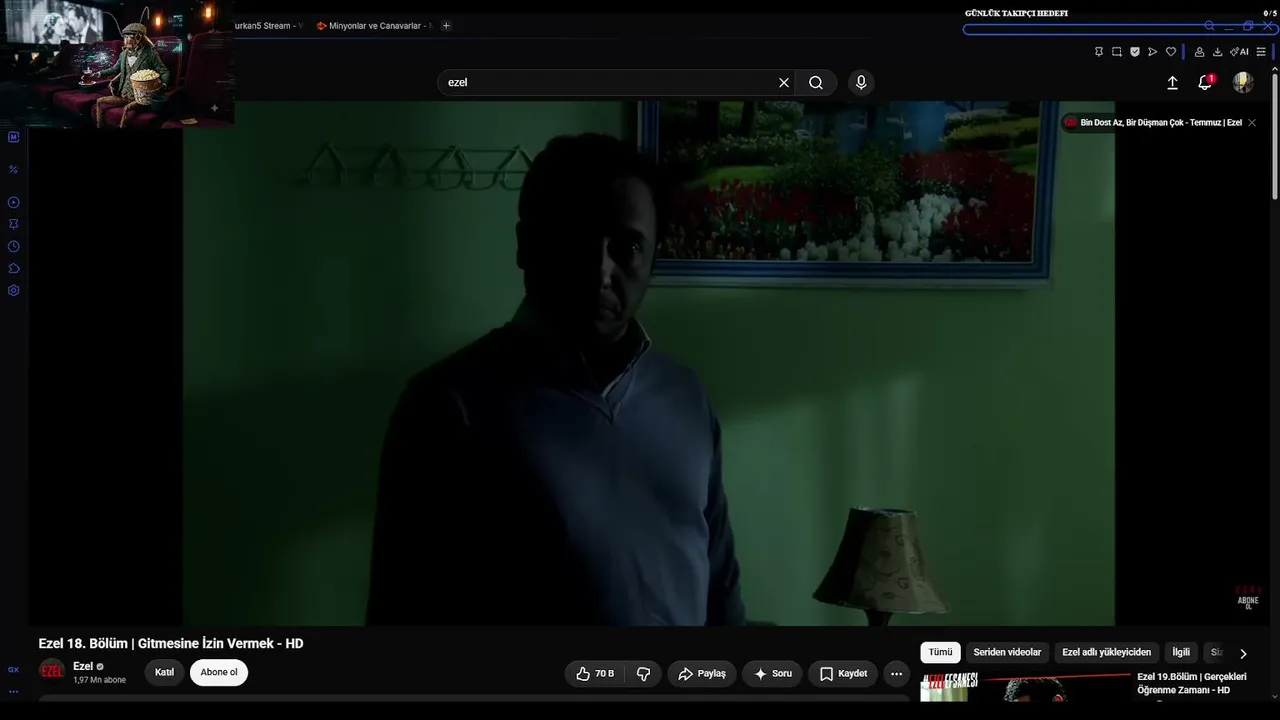Viewport: 1280px width, 720px height.
Task: Click the Abone ol subscribe button
Action: [x=219, y=673]
